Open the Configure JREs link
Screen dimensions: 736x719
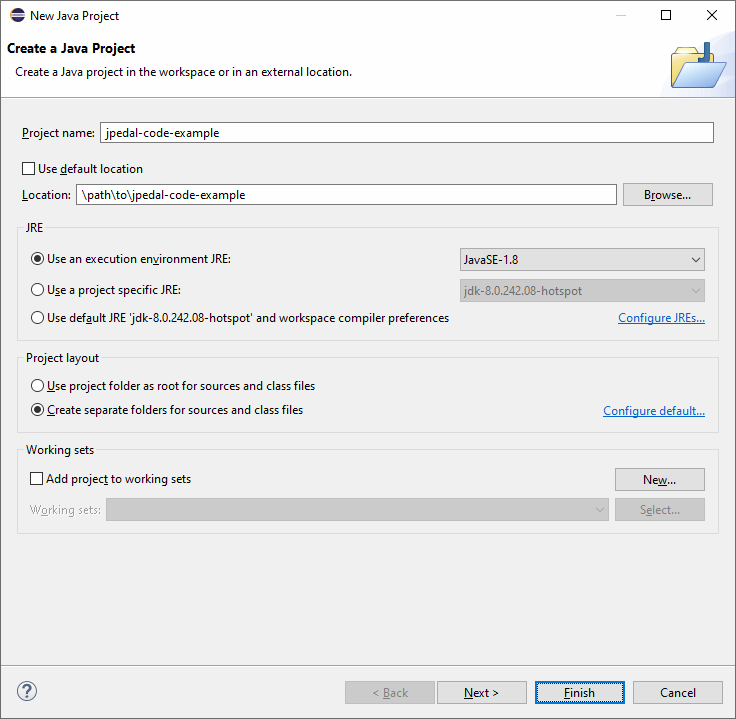coord(661,318)
